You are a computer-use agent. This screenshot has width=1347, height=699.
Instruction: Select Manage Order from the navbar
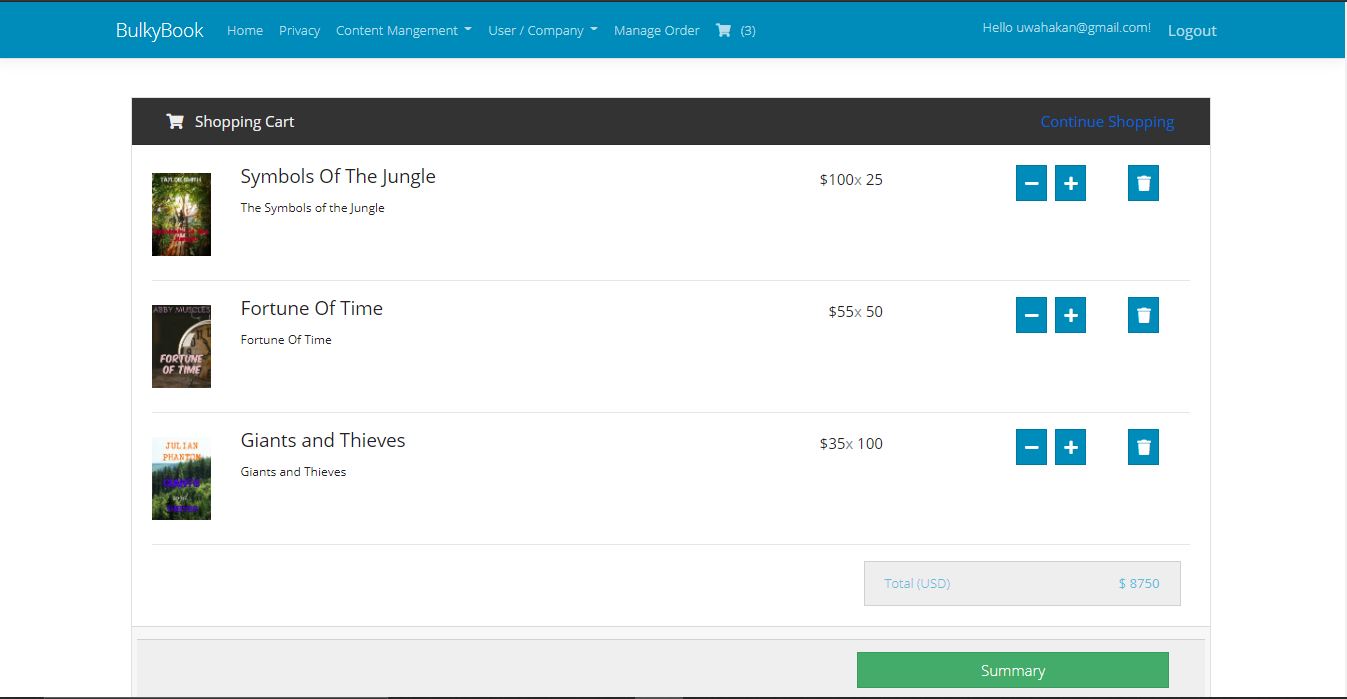tap(656, 30)
